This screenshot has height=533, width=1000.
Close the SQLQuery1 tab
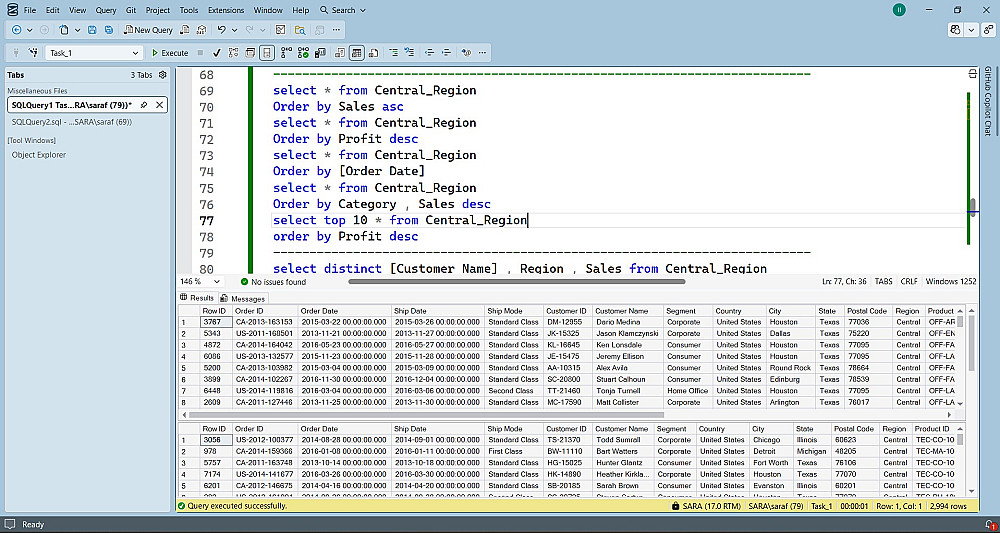click(159, 105)
